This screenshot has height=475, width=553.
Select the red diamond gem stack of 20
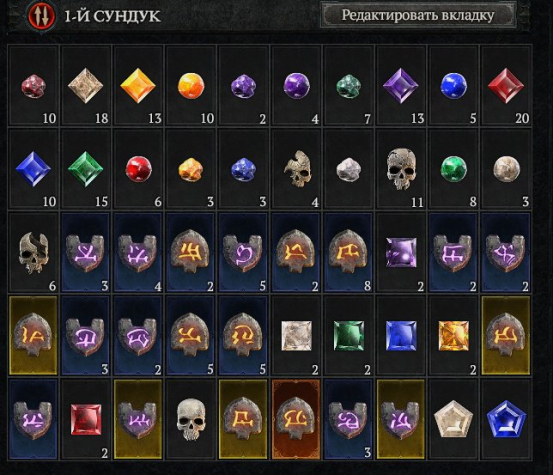click(506, 86)
